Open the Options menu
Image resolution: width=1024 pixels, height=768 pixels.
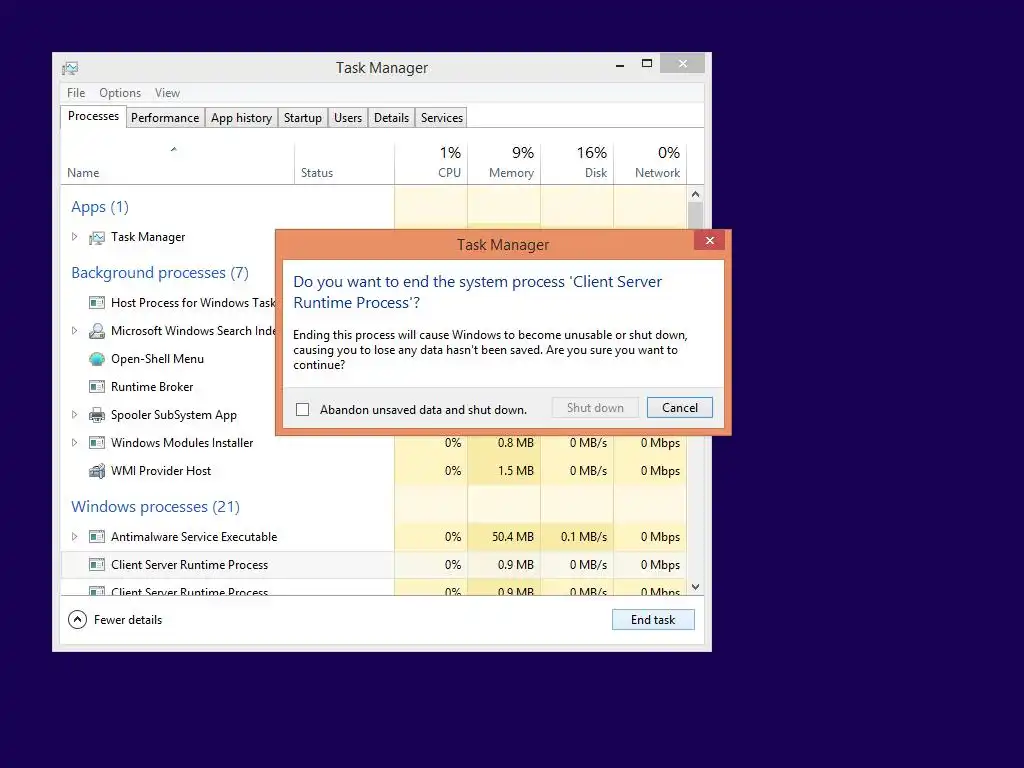tap(120, 93)
